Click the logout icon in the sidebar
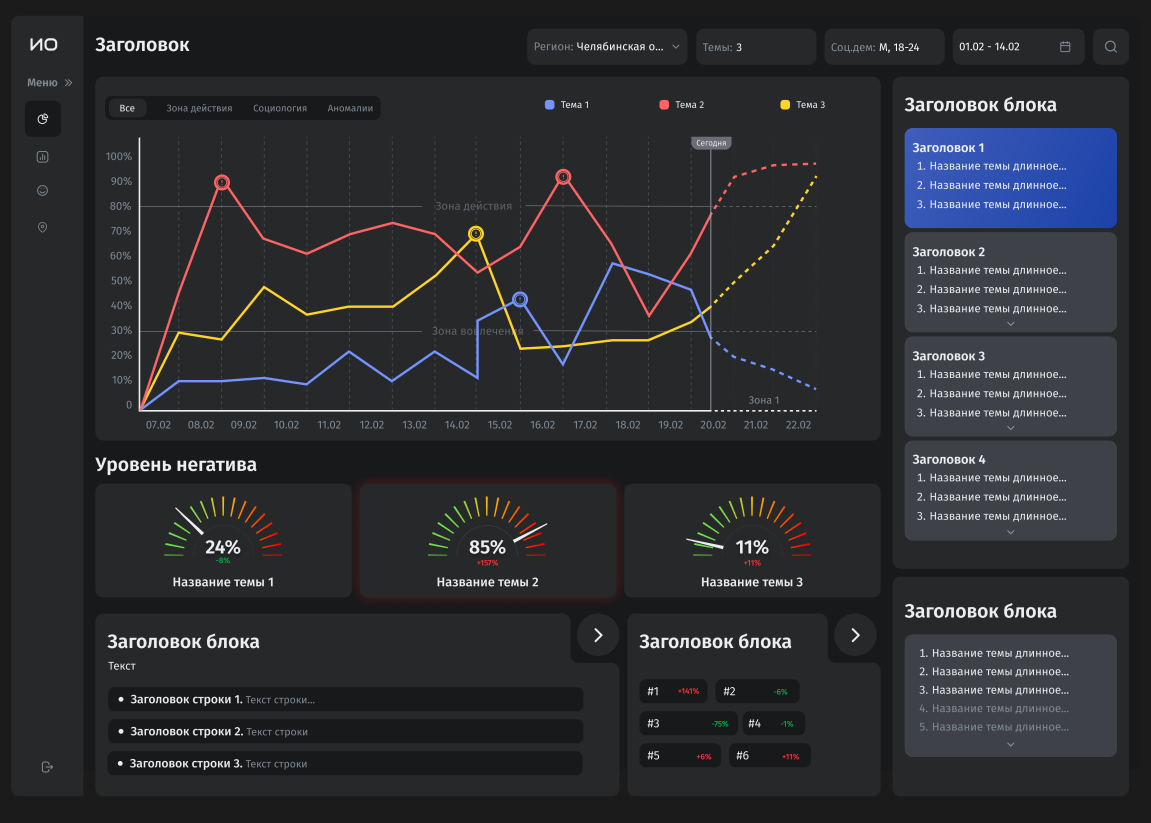The width and height of the screenshot is (1151, 823). 47,767
